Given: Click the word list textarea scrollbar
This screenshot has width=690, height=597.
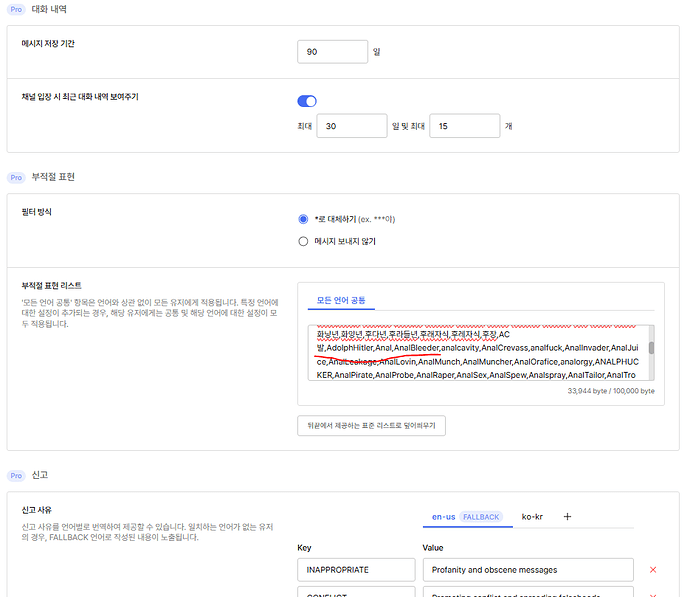Looking at the screenshot, I should click(651, 348).
